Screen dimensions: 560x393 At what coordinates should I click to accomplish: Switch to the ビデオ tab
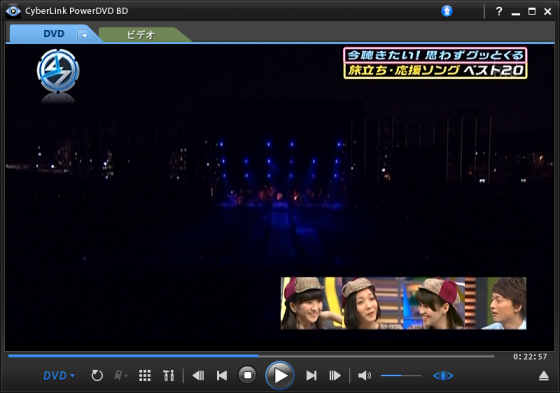141,35
